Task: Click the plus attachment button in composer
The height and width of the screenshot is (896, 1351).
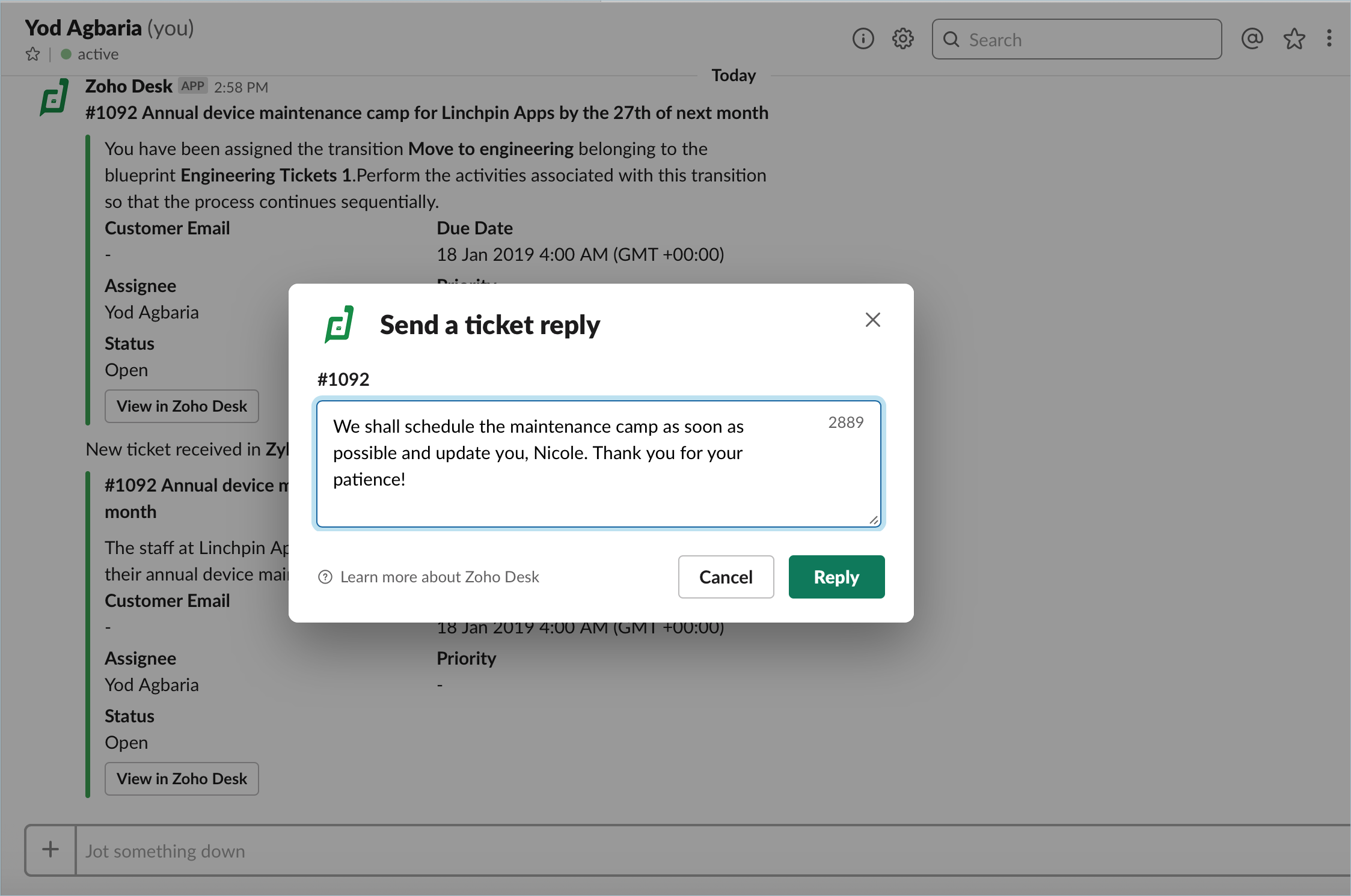Action: [x=51, y=850]
